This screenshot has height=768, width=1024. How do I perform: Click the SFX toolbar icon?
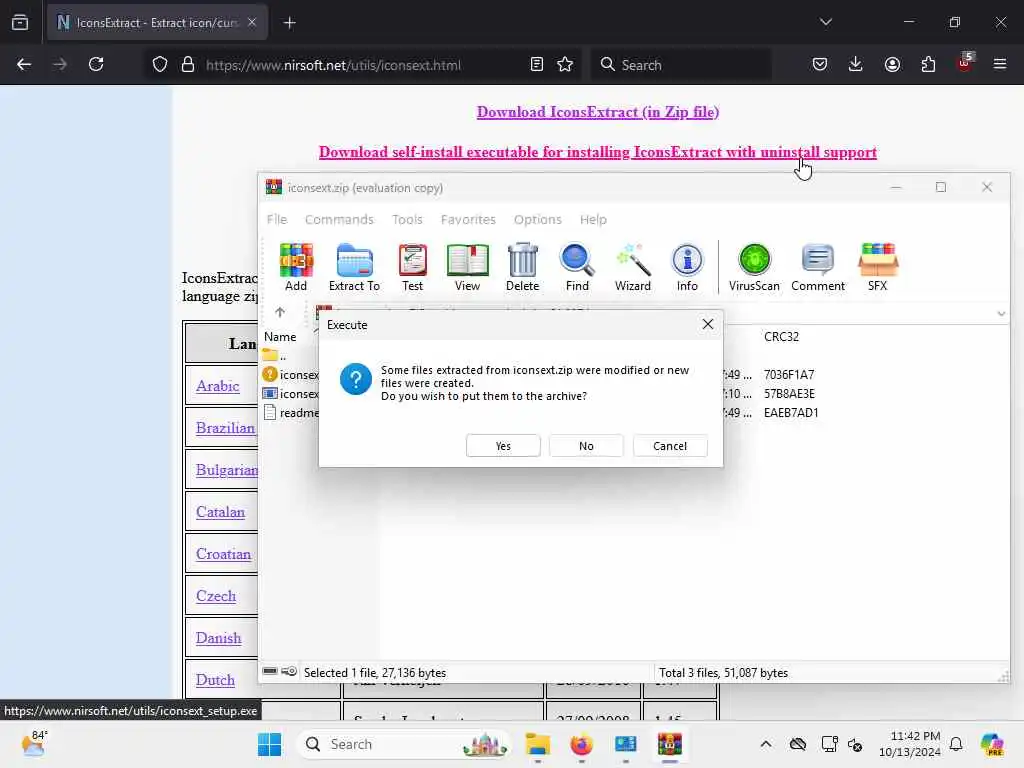pos(878,266)
